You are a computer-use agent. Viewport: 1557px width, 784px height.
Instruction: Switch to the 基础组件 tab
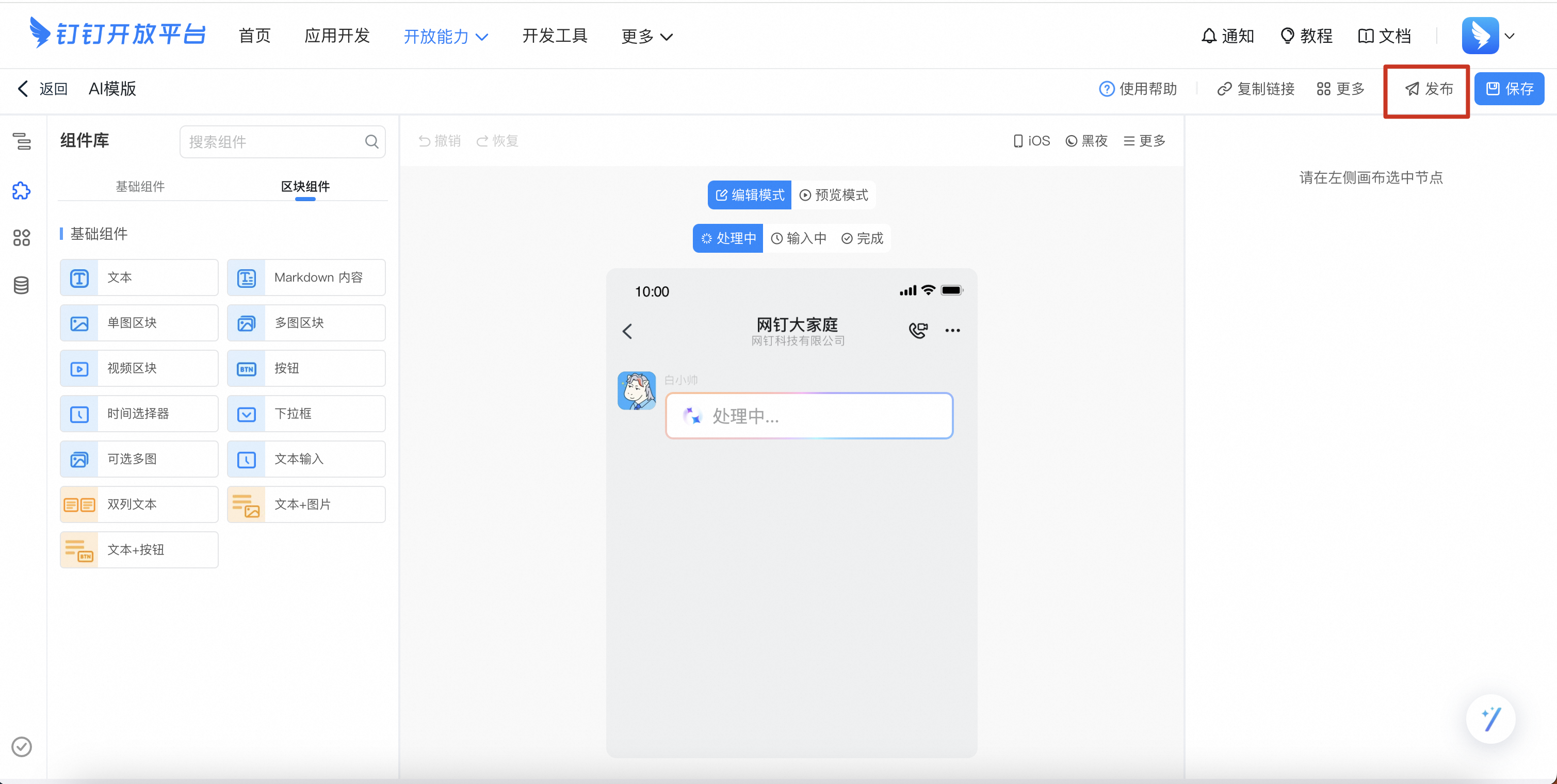tap(140, 186)
